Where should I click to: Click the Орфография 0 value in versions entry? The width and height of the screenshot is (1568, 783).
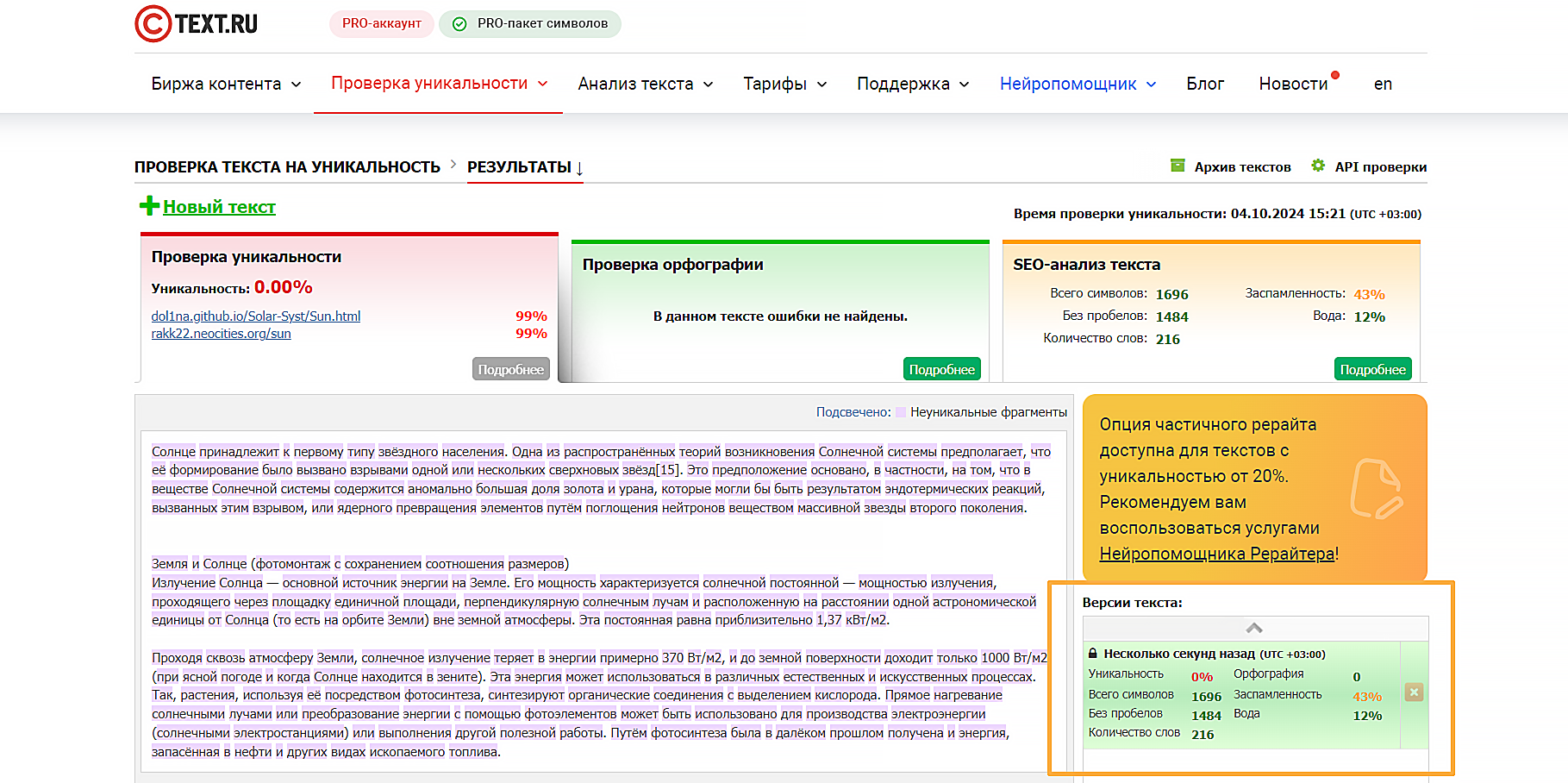coord(1357,677)
